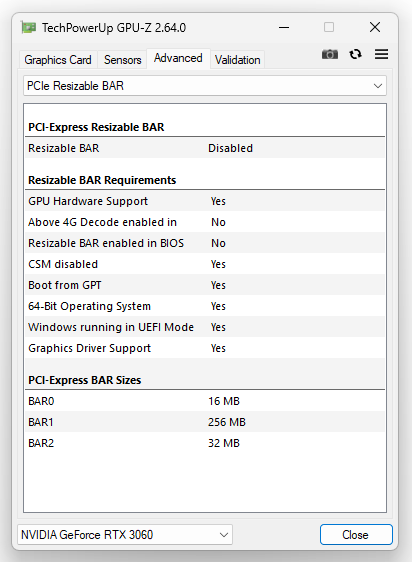Minimize the GPU-Z window
This screenshot has height=562, width=412.
click(x=284, y=28)
